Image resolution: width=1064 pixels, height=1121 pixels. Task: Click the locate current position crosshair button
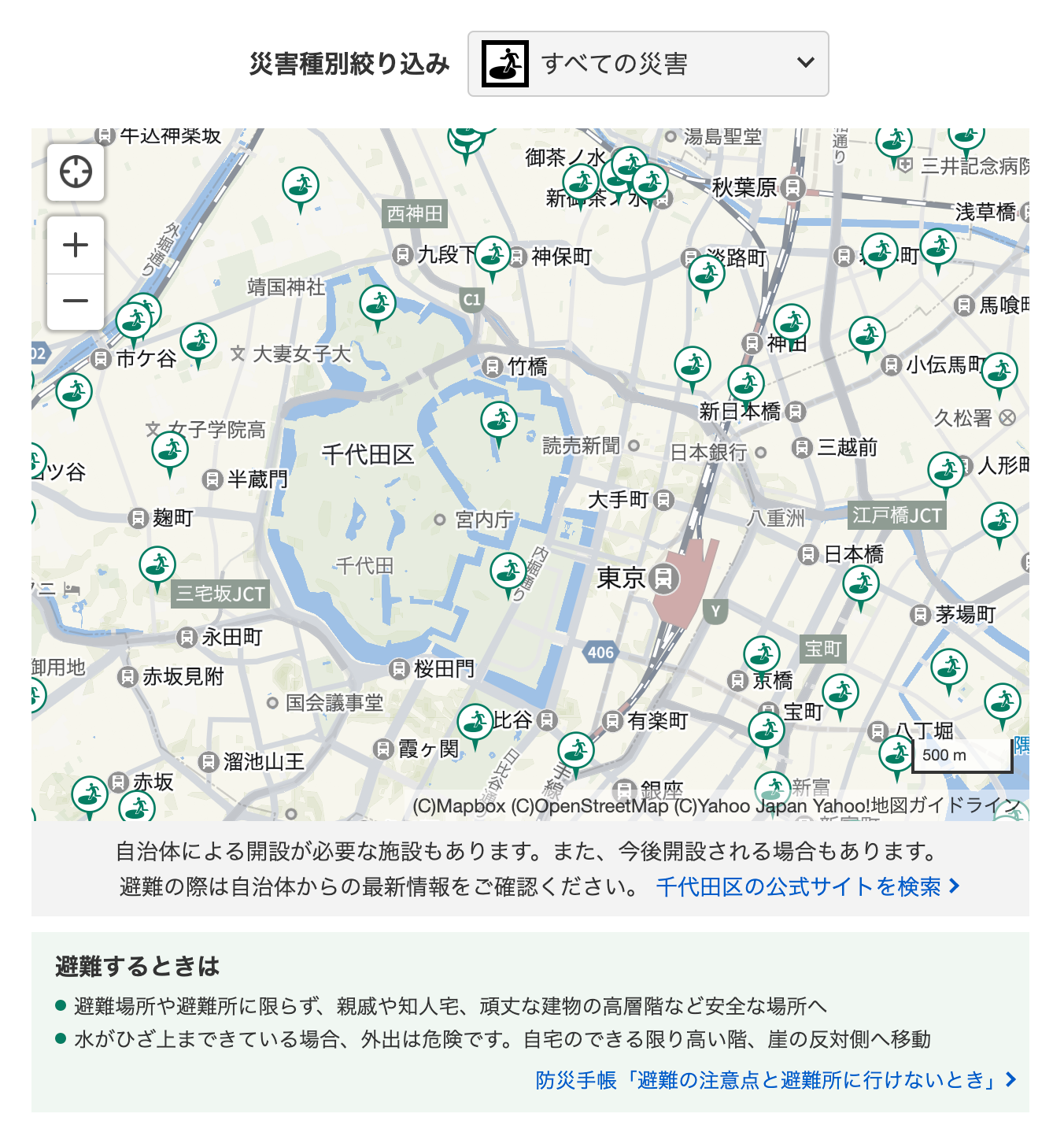point(76,172)
